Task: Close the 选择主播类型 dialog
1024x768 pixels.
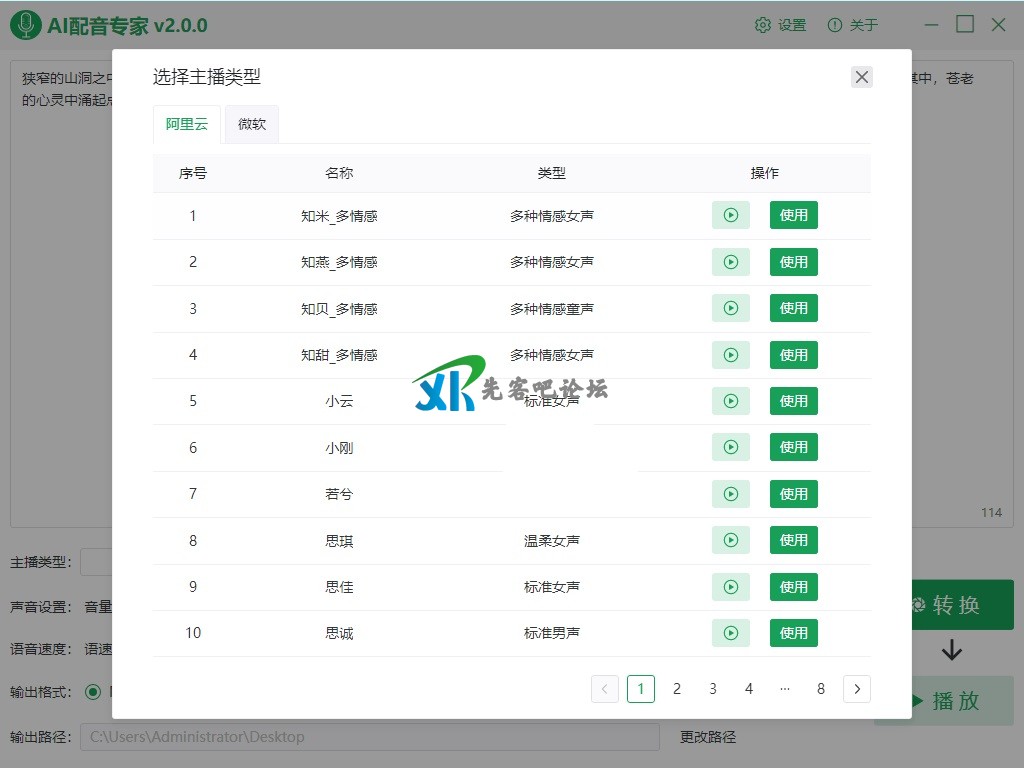Action: tap(862, 77)
